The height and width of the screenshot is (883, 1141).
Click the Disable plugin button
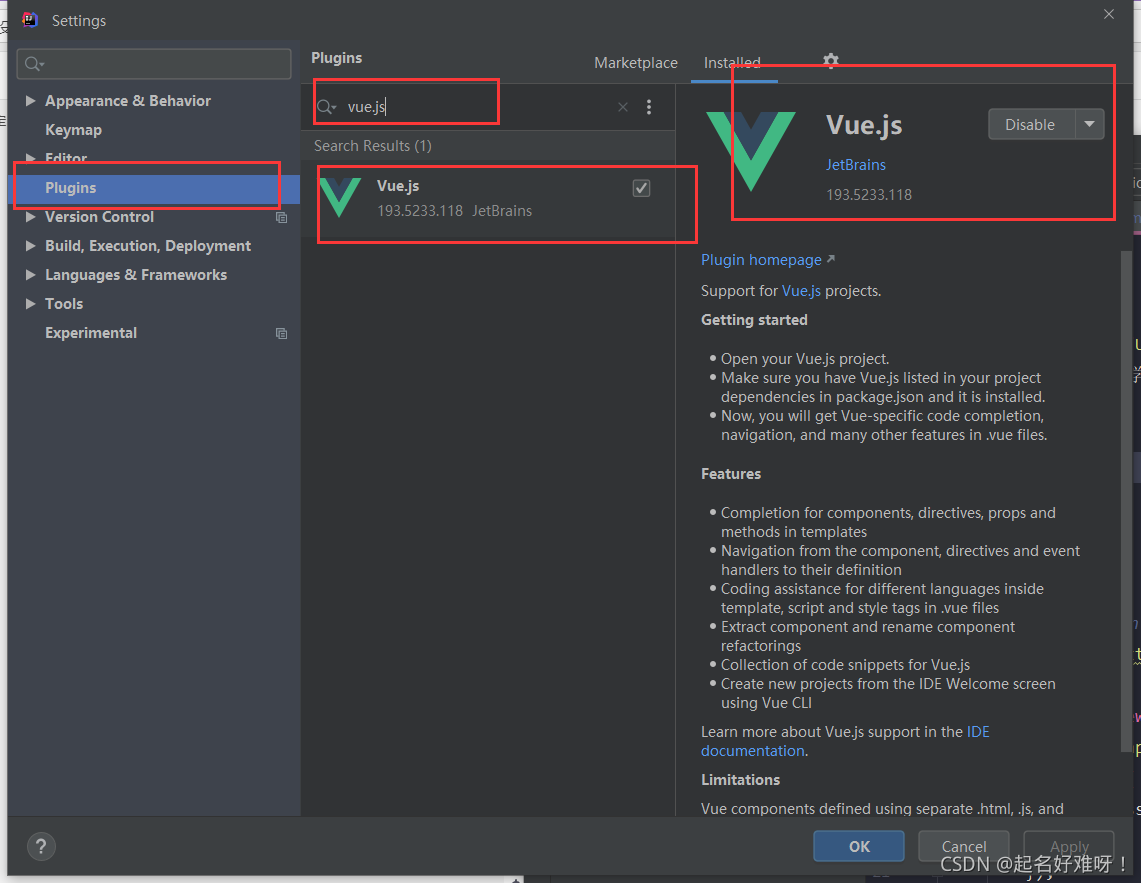[x=1030, y=124]
